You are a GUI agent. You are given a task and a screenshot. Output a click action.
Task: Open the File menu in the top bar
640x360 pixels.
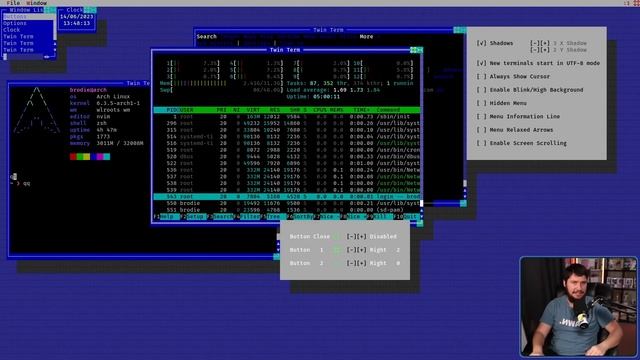click(x=13, y=3)
